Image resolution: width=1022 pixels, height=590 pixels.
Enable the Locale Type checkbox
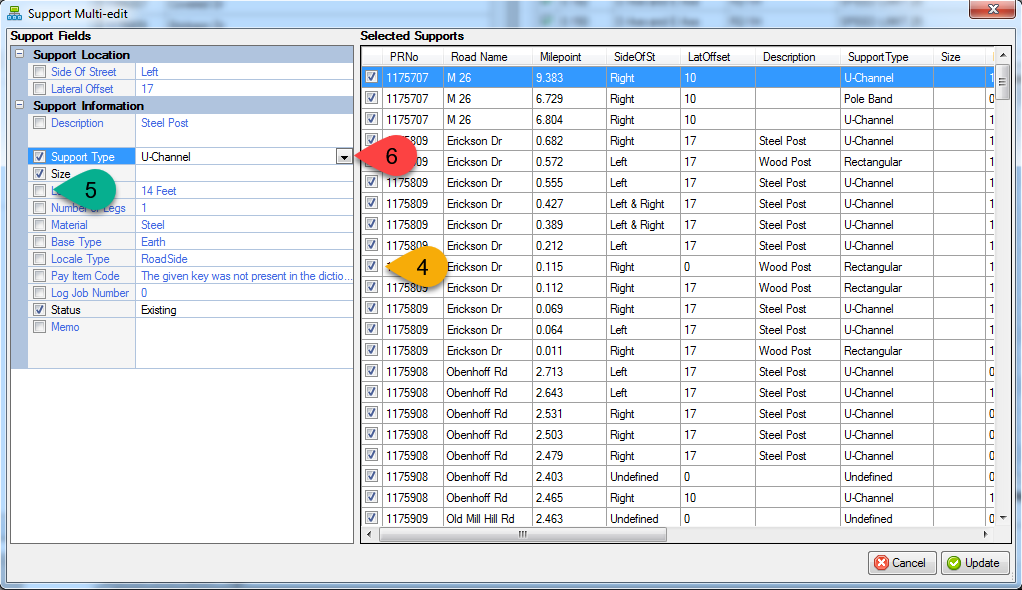(40, 259)
